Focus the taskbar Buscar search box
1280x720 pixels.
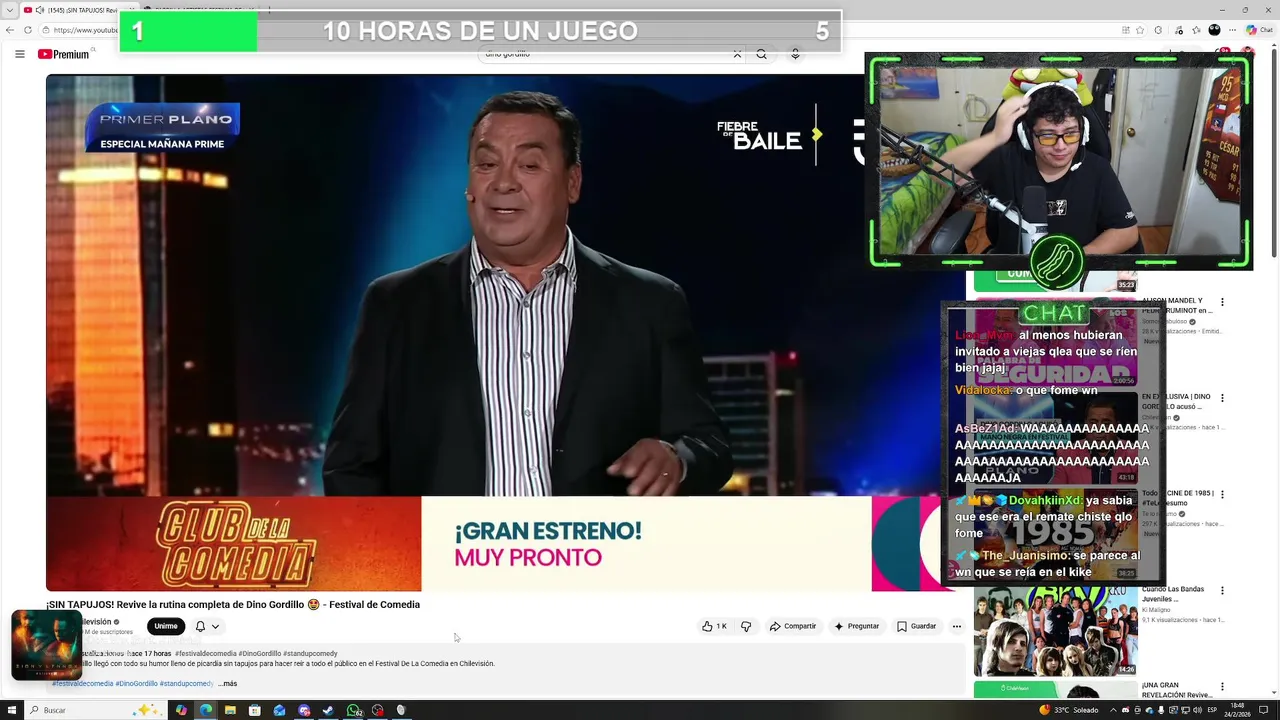95,710
